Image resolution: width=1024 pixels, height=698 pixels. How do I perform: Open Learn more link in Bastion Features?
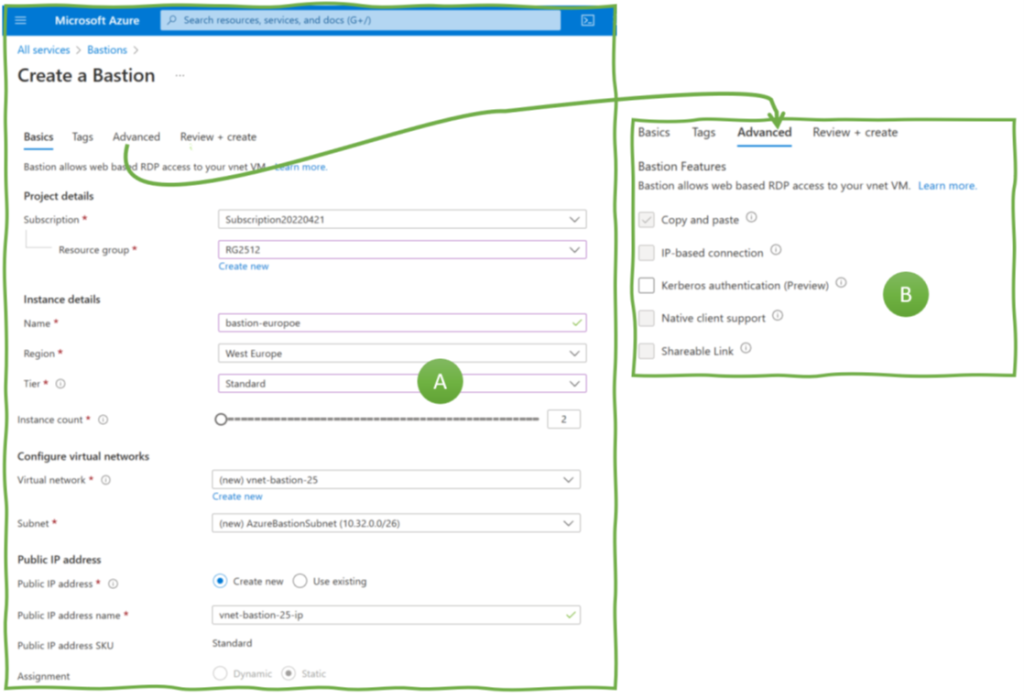(x=948, y=186)
